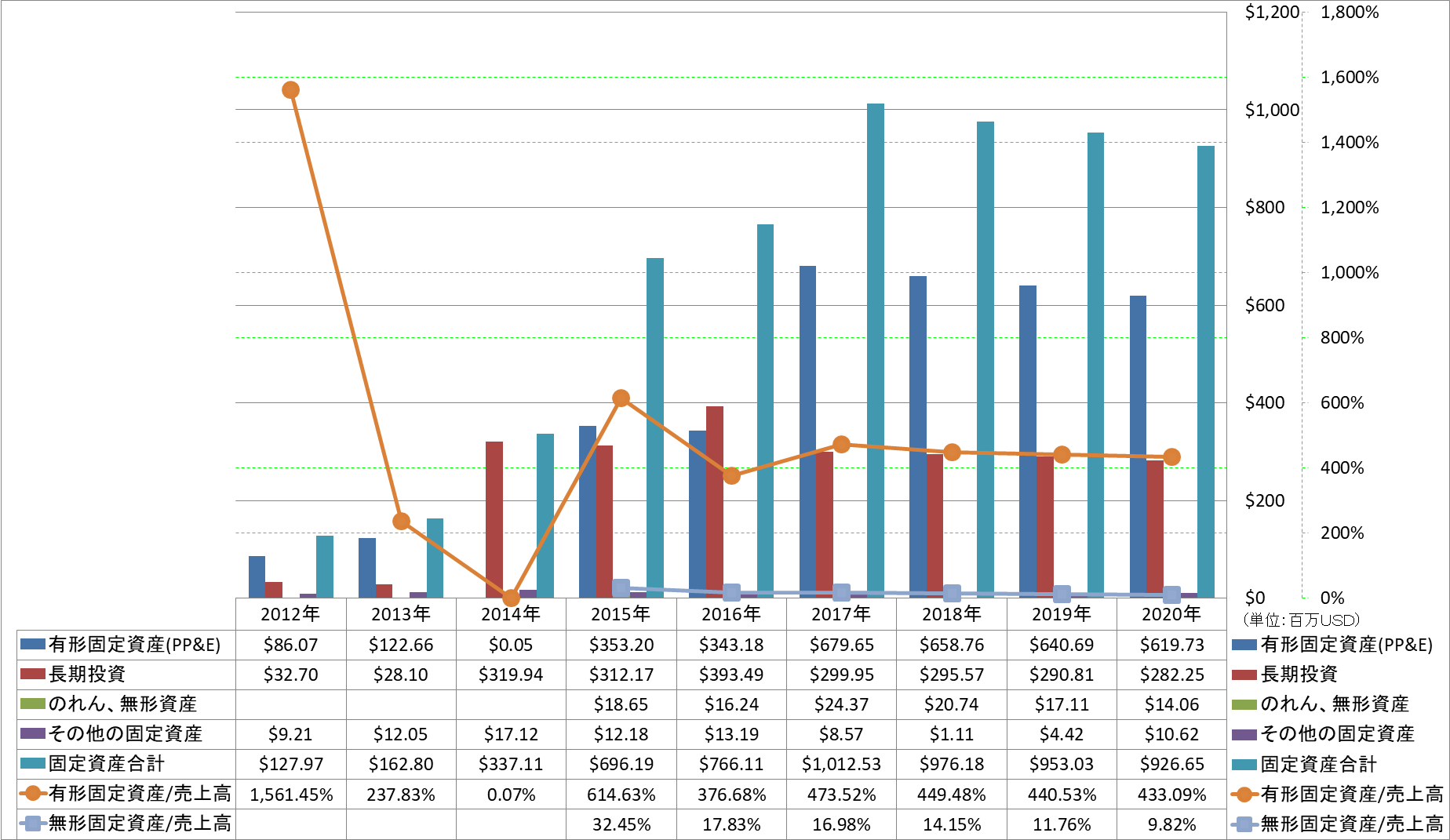Click the cell 9.82%
1450x840 pixels.
[x=1171, y=824]
